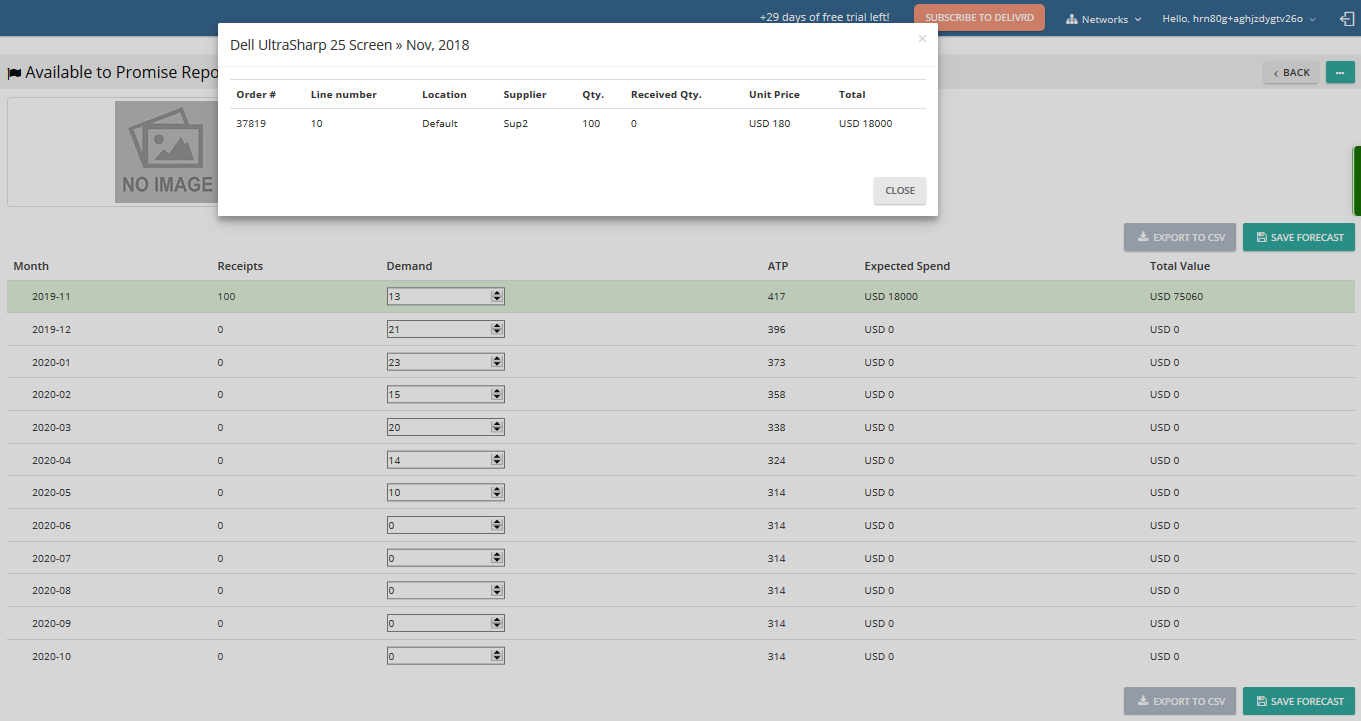Image resolution: width=1361 pixels, height=721 pixels.
Task: Click demand stepper arrows for 2020-10
Action: tap(497, 656)
